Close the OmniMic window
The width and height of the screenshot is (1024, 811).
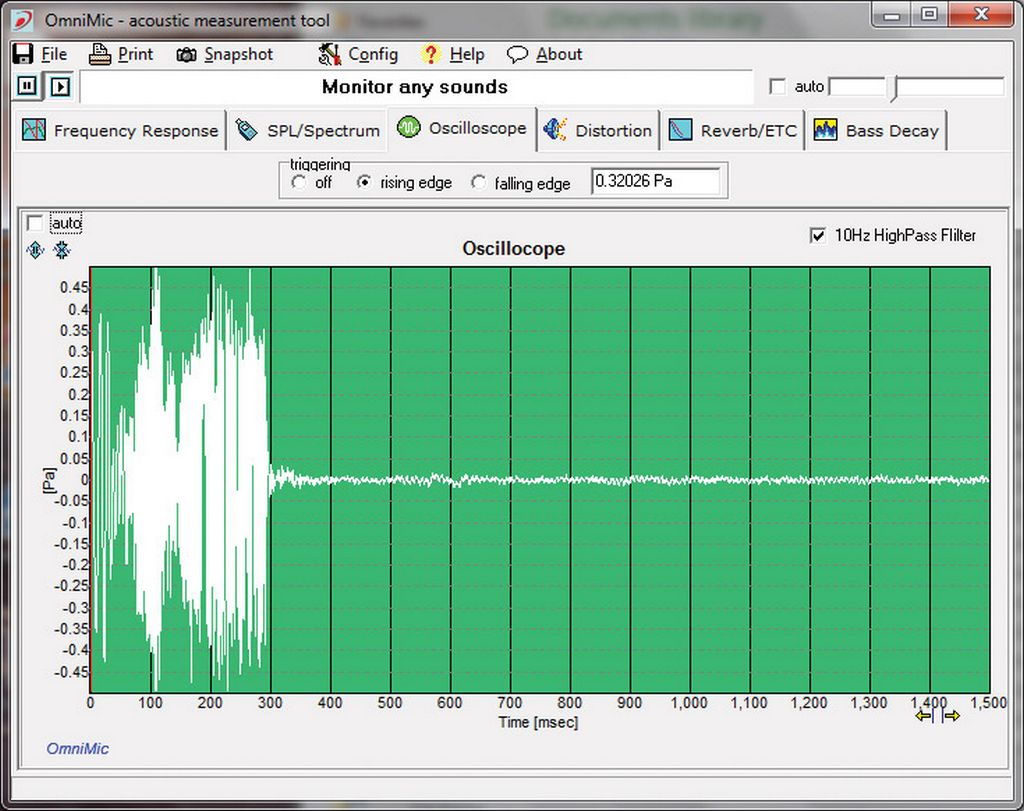[x=981, y=14]
